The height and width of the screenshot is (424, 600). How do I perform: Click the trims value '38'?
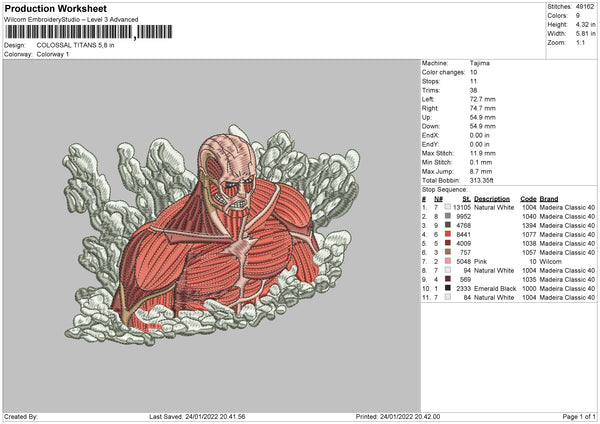(473, 90)
